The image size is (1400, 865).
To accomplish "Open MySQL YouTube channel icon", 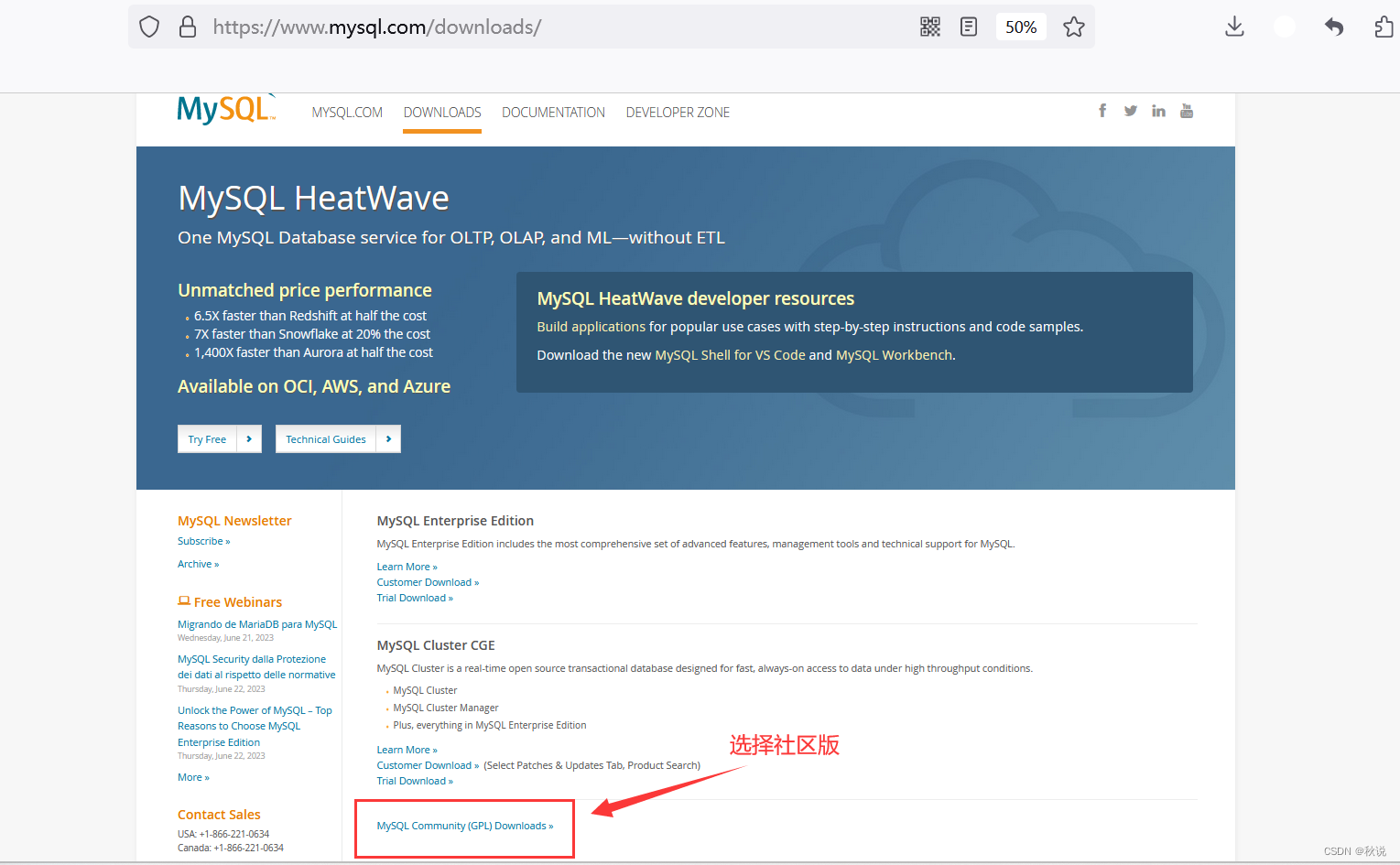I will [x=1187, y=111].
